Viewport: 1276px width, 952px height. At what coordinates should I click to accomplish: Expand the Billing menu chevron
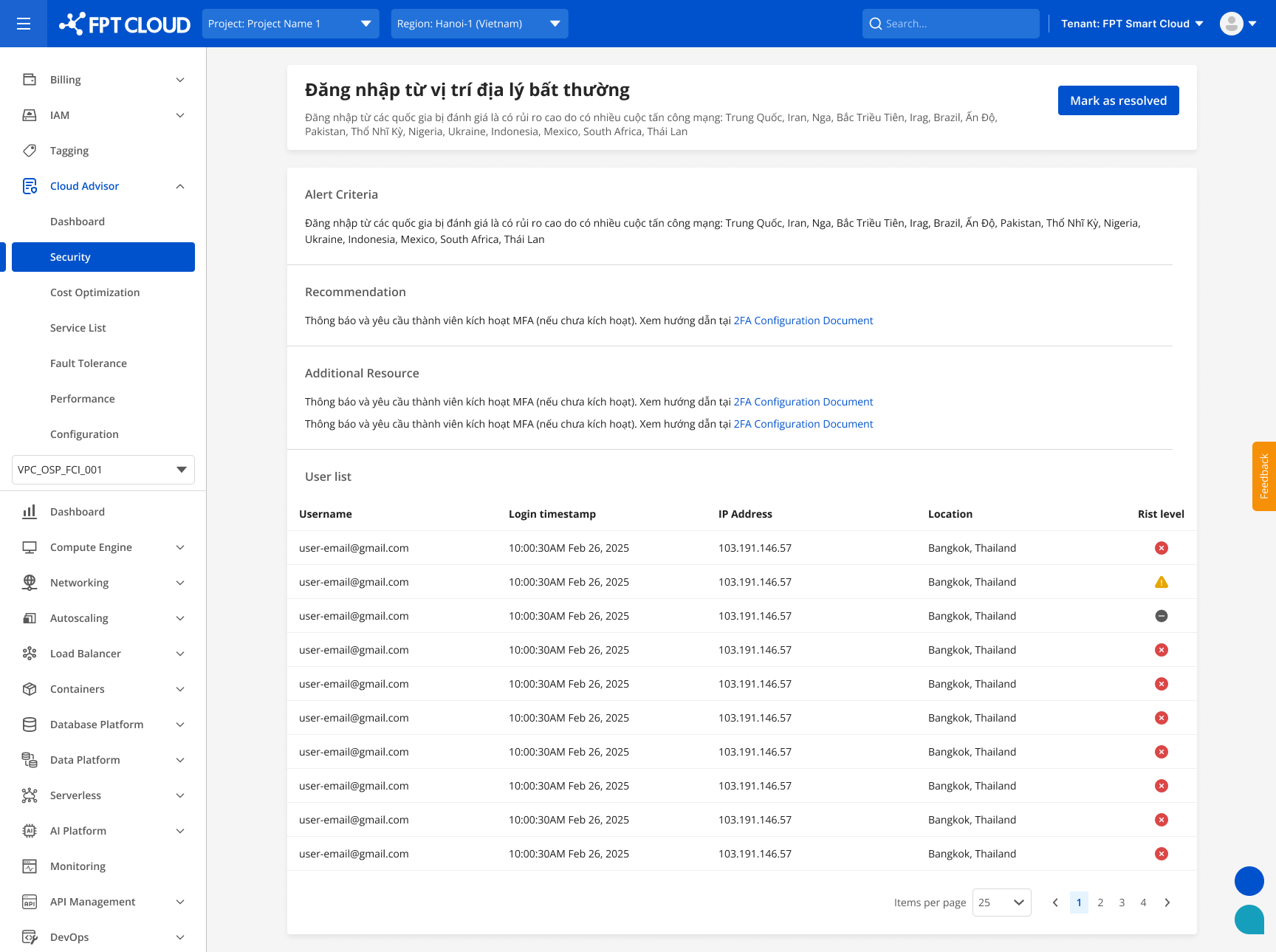(x=180, y=80)
